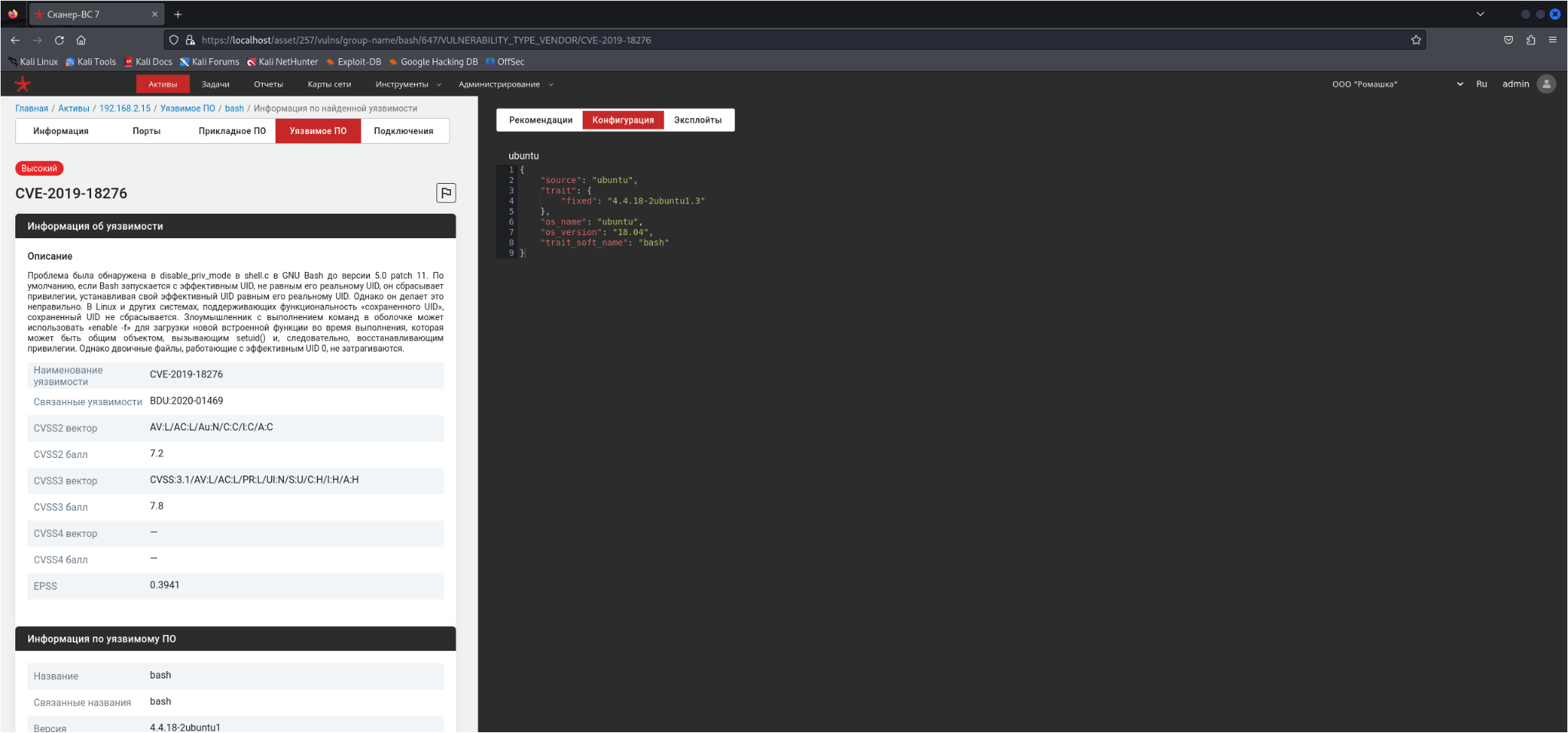Switch to the Порты tab
This screenshot has width=1568, height=733.
tap(146, 131)
